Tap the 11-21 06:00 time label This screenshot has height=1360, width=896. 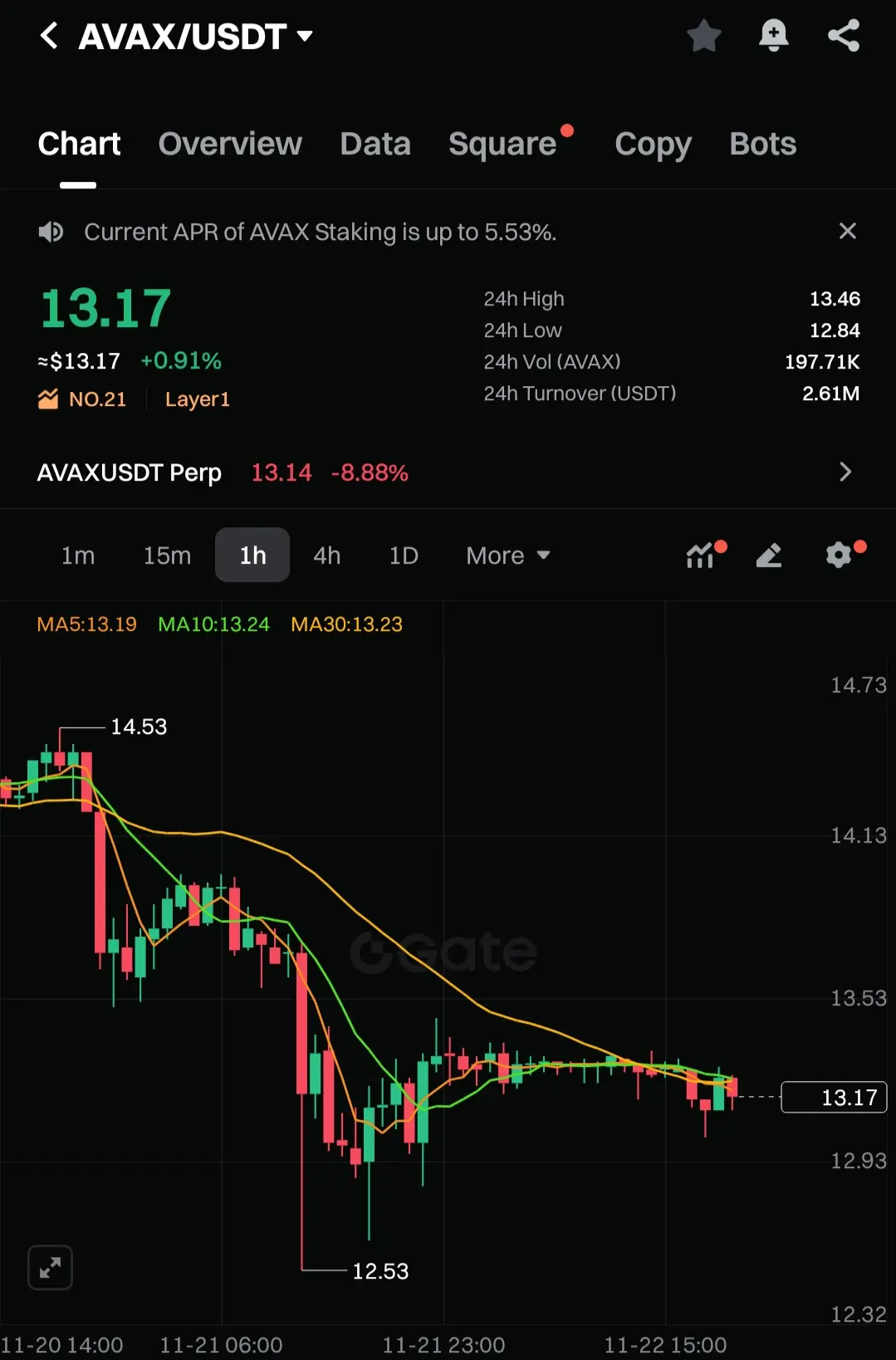[221, 1345]
